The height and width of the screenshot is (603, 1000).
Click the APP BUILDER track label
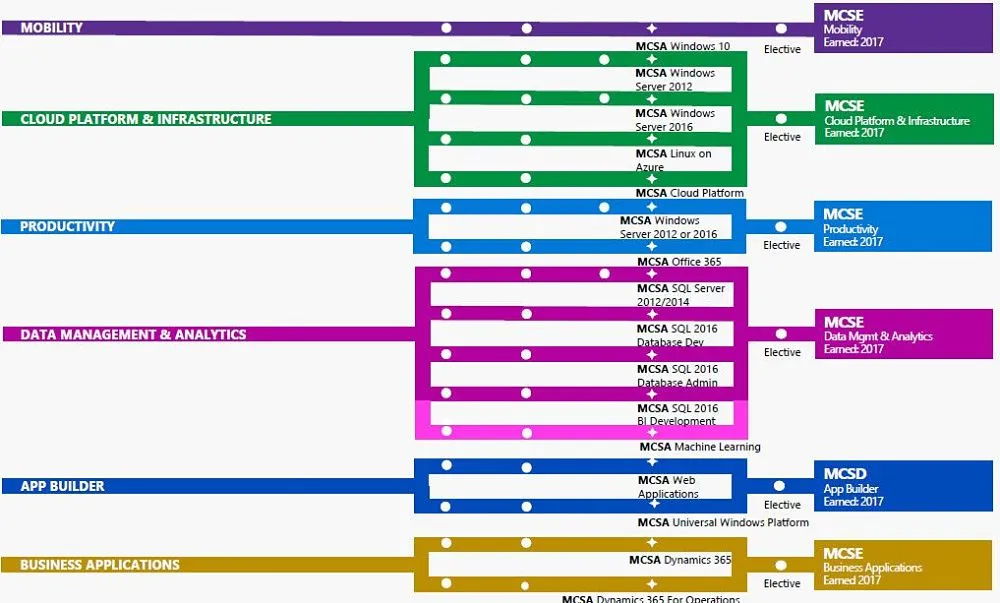pos(62,486)
